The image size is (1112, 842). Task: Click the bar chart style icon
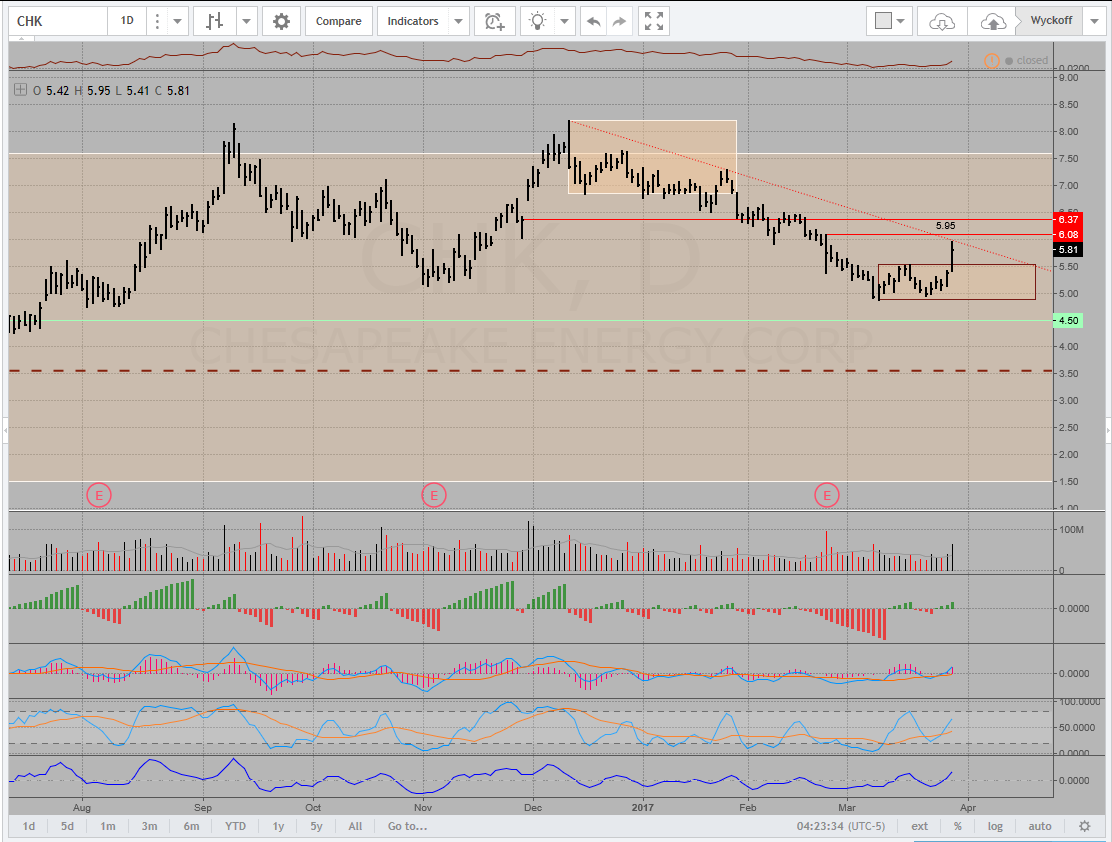pyautogui.click(x=214, y=21)
